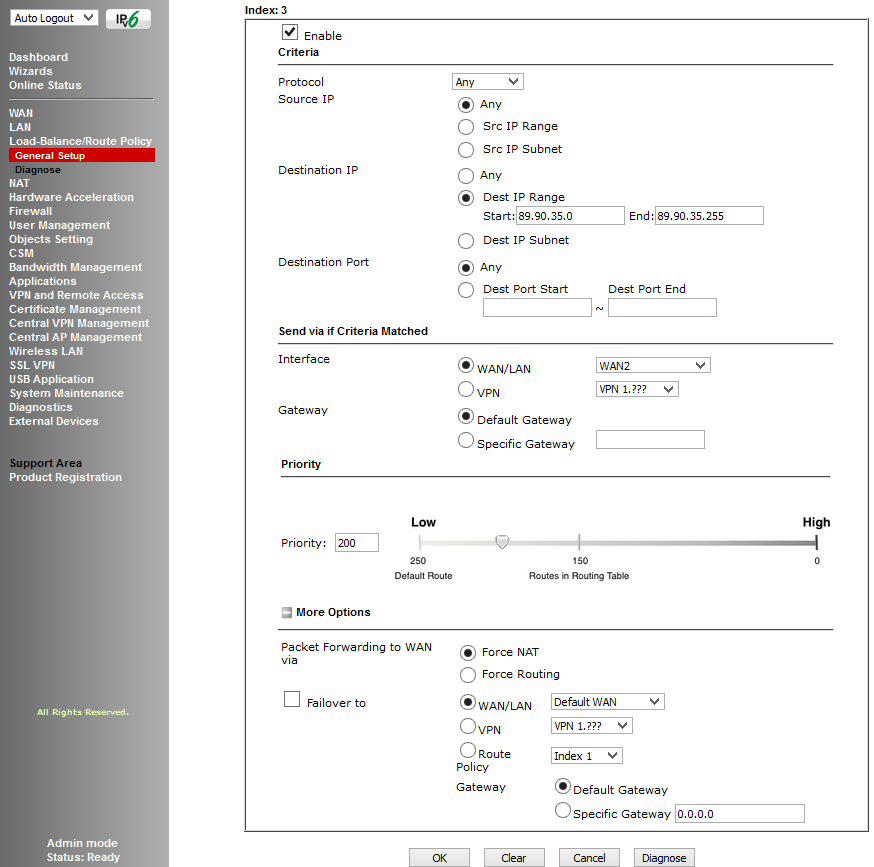Collapse More Options section icon
This screenshot has width=874, height=867.
click(287, 612)
